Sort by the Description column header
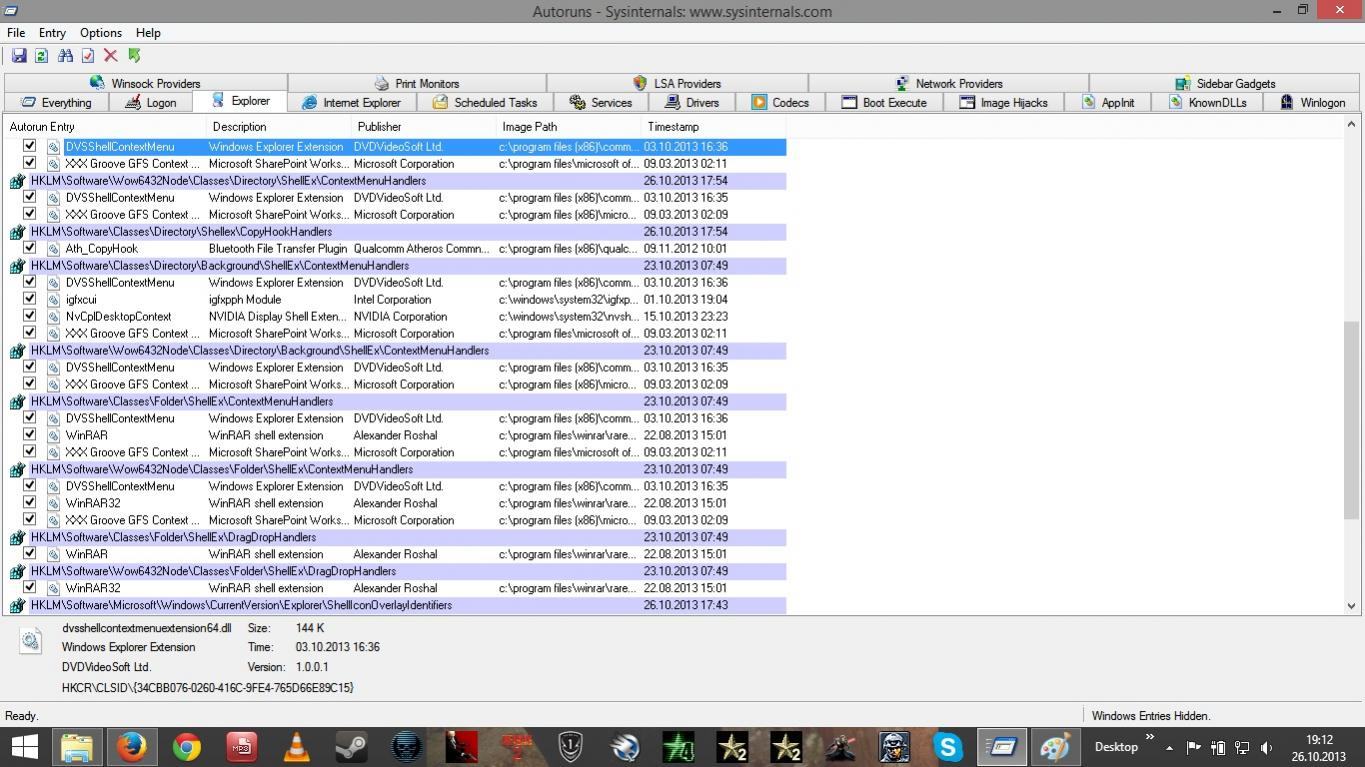1365x767 pixels. [x=278, y=127]
